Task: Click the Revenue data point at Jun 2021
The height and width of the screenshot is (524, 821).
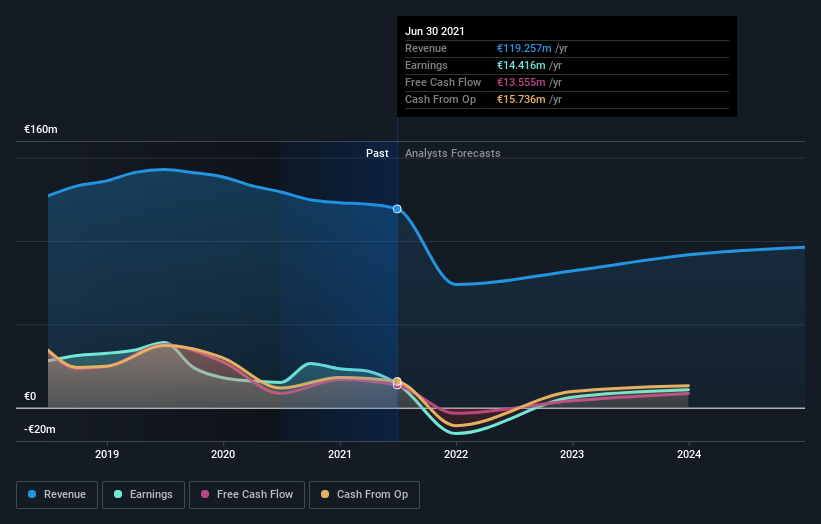Action: [x=397, y=209]
